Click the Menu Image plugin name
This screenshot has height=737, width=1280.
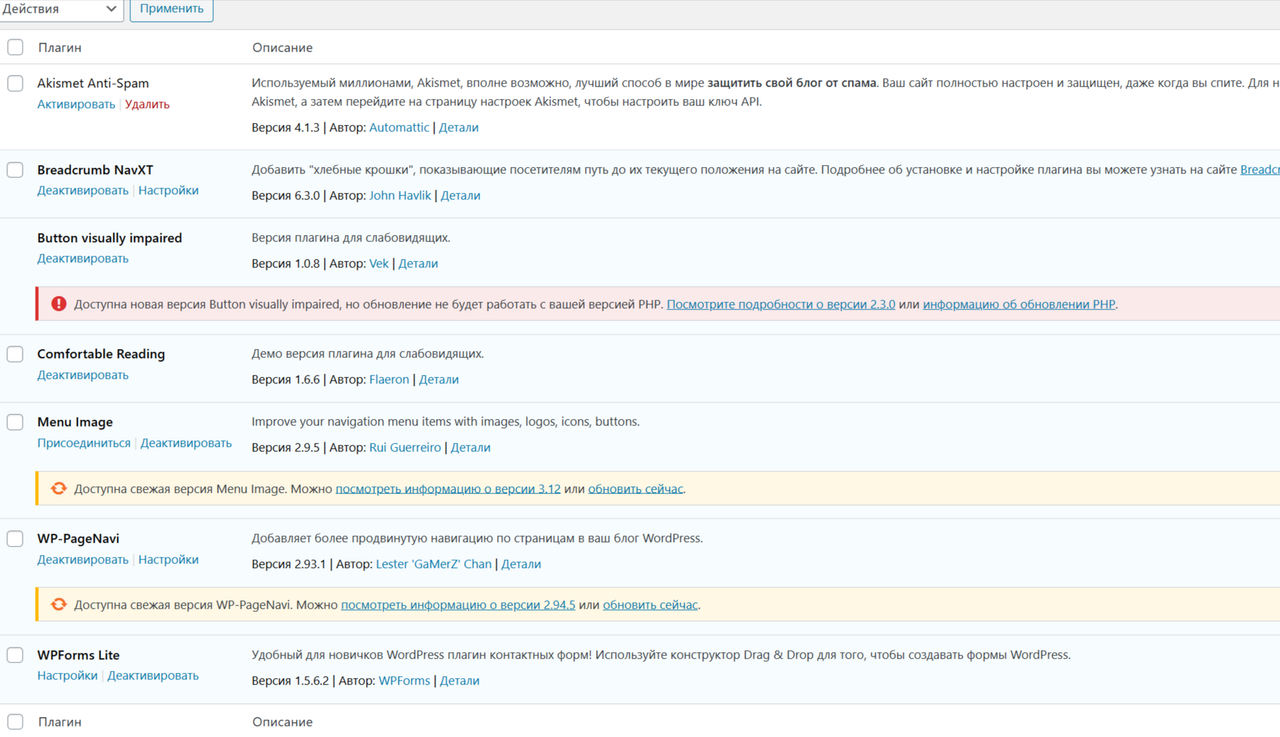tap(75, 422)
